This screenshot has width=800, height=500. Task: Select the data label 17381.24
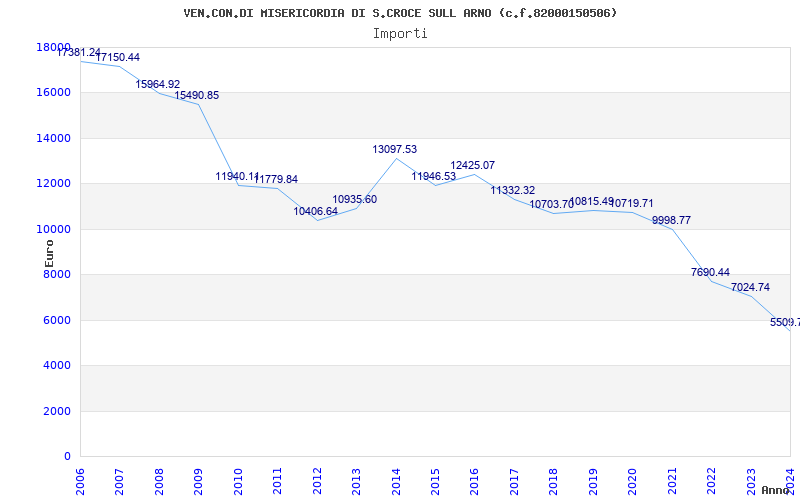coord(79,52)
